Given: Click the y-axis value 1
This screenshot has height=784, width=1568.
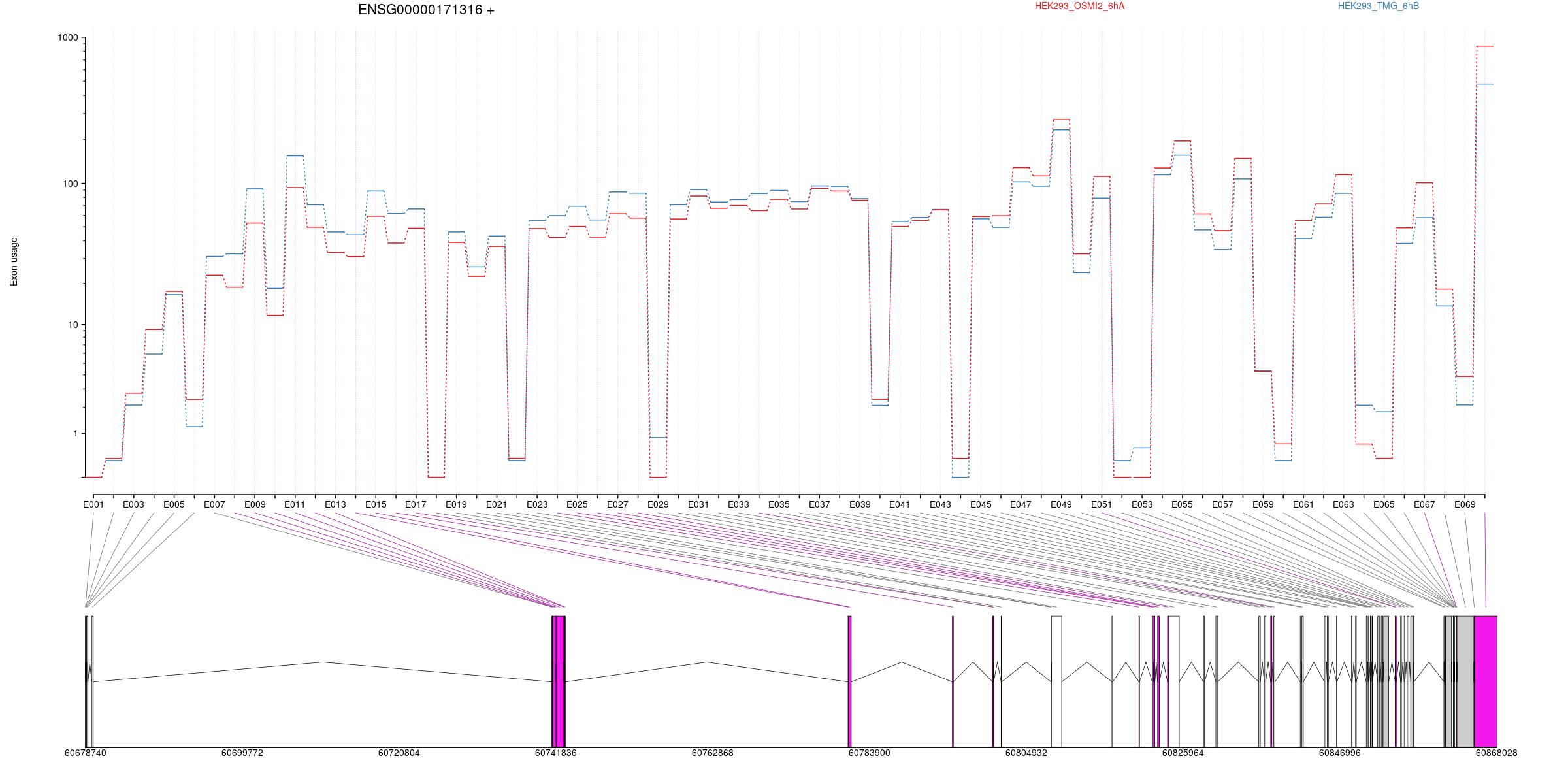Looking at the screenshot, I should click(76, 433).
